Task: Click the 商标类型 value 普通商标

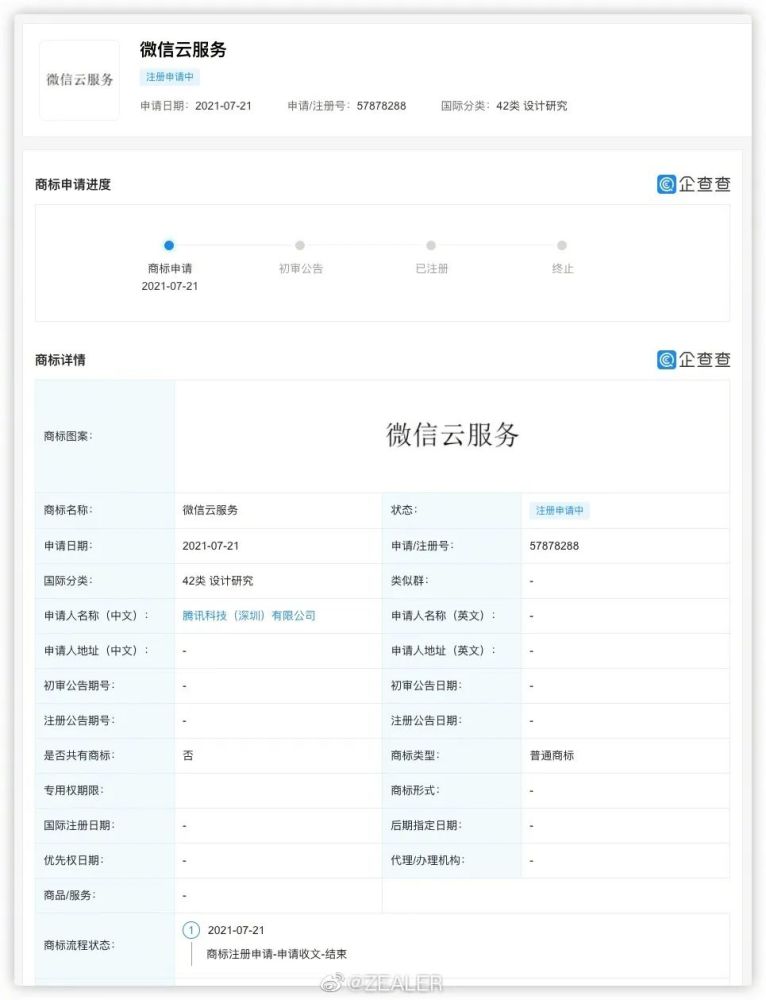Action: point(552,755)
